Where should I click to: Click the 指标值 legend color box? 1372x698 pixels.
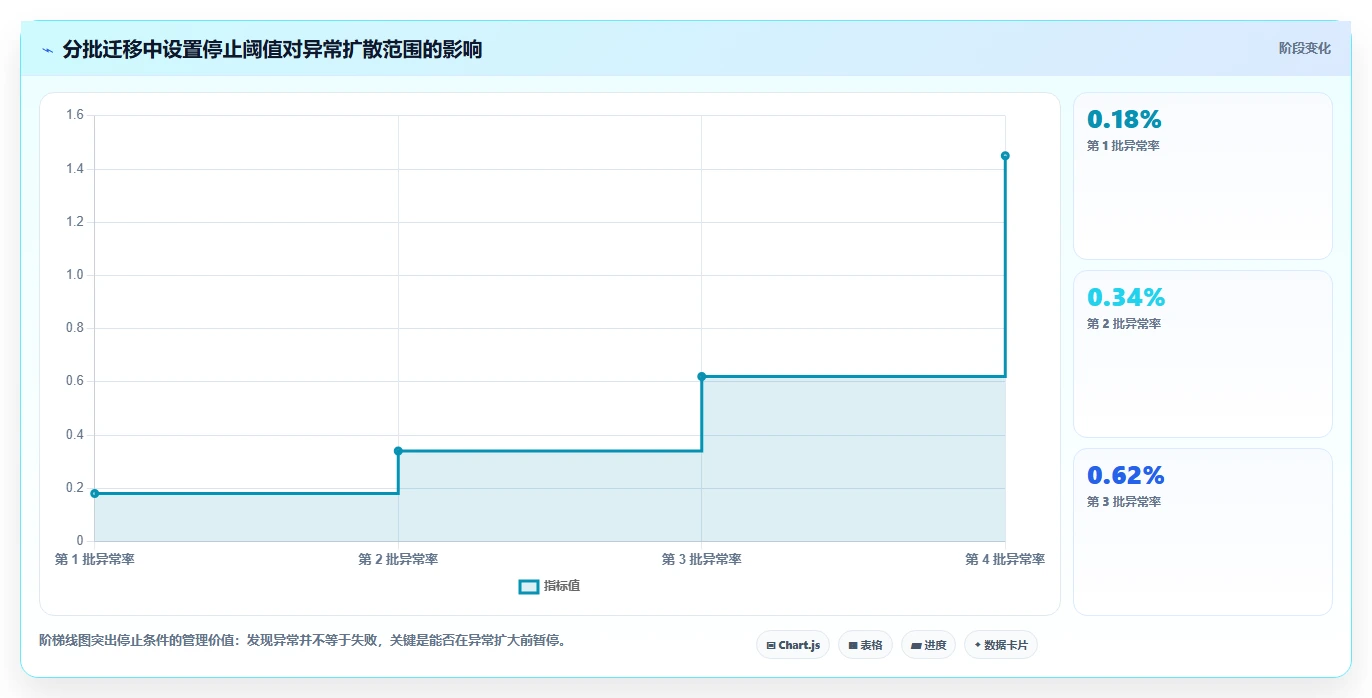tap(529, 586)
